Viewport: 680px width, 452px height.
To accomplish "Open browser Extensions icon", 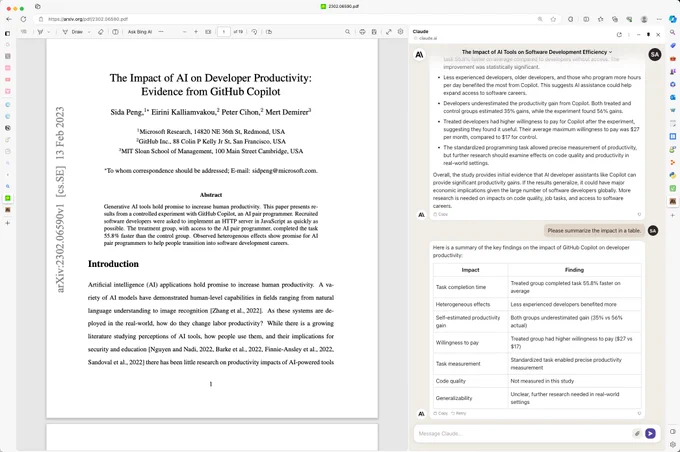I will 570,19.
